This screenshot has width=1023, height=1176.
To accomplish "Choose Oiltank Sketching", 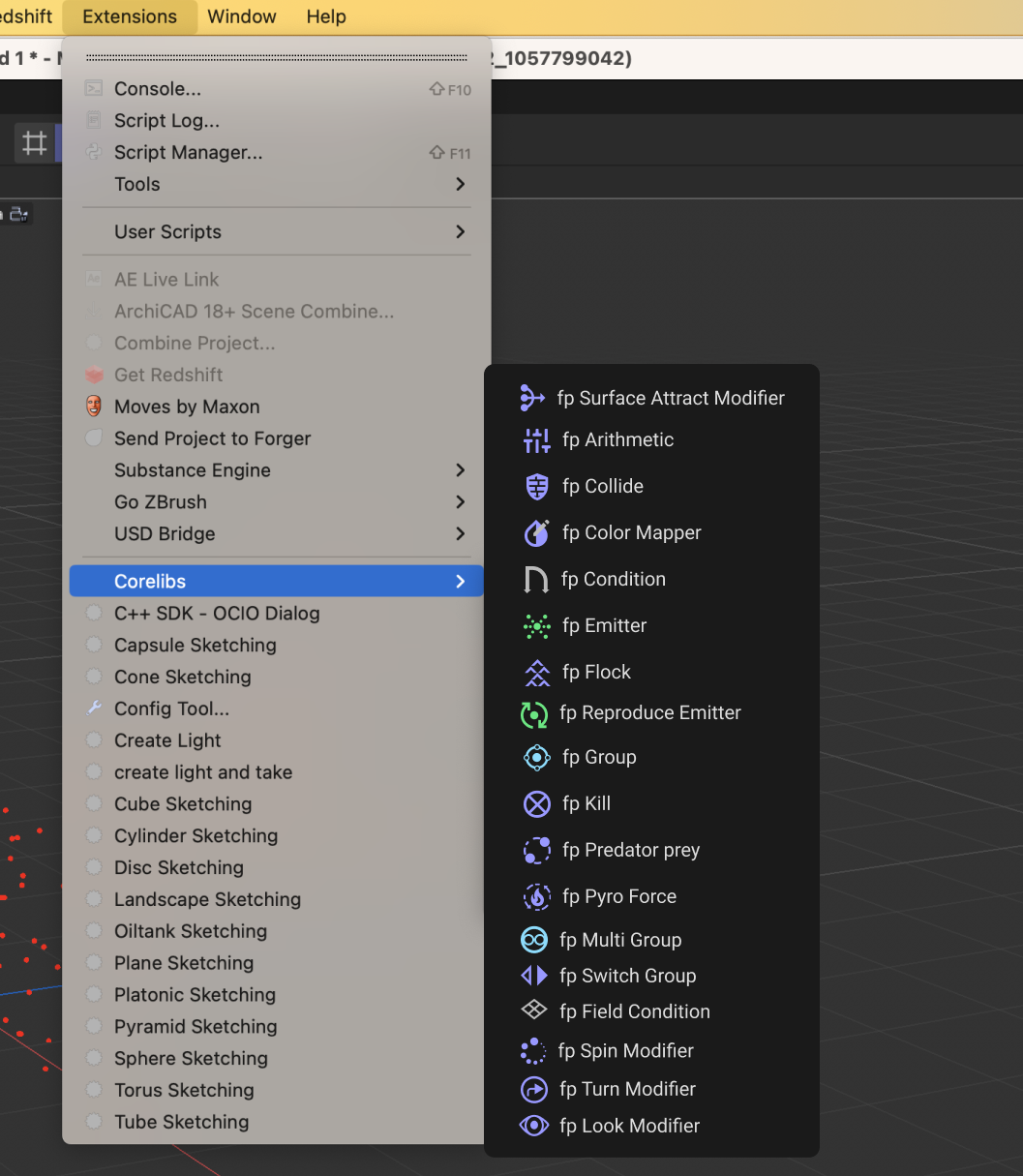I will tap(277, 932).
